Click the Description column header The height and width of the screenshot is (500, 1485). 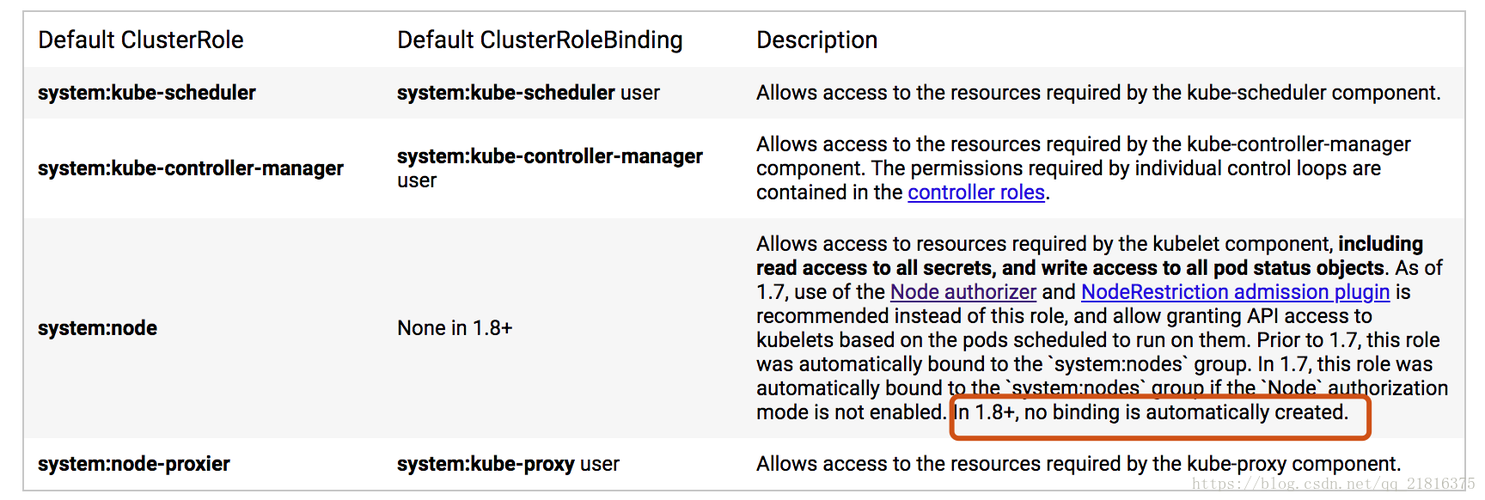click(817, 40)
